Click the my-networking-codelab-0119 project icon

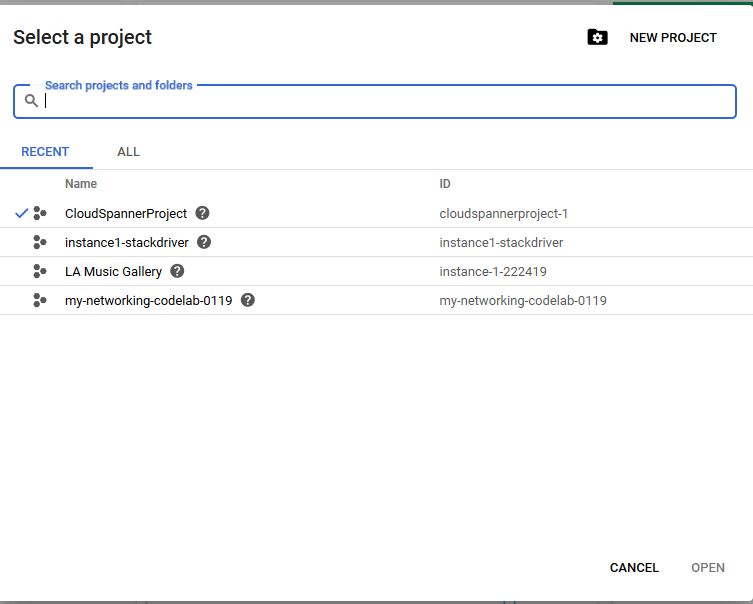click(x=40, y=301)
